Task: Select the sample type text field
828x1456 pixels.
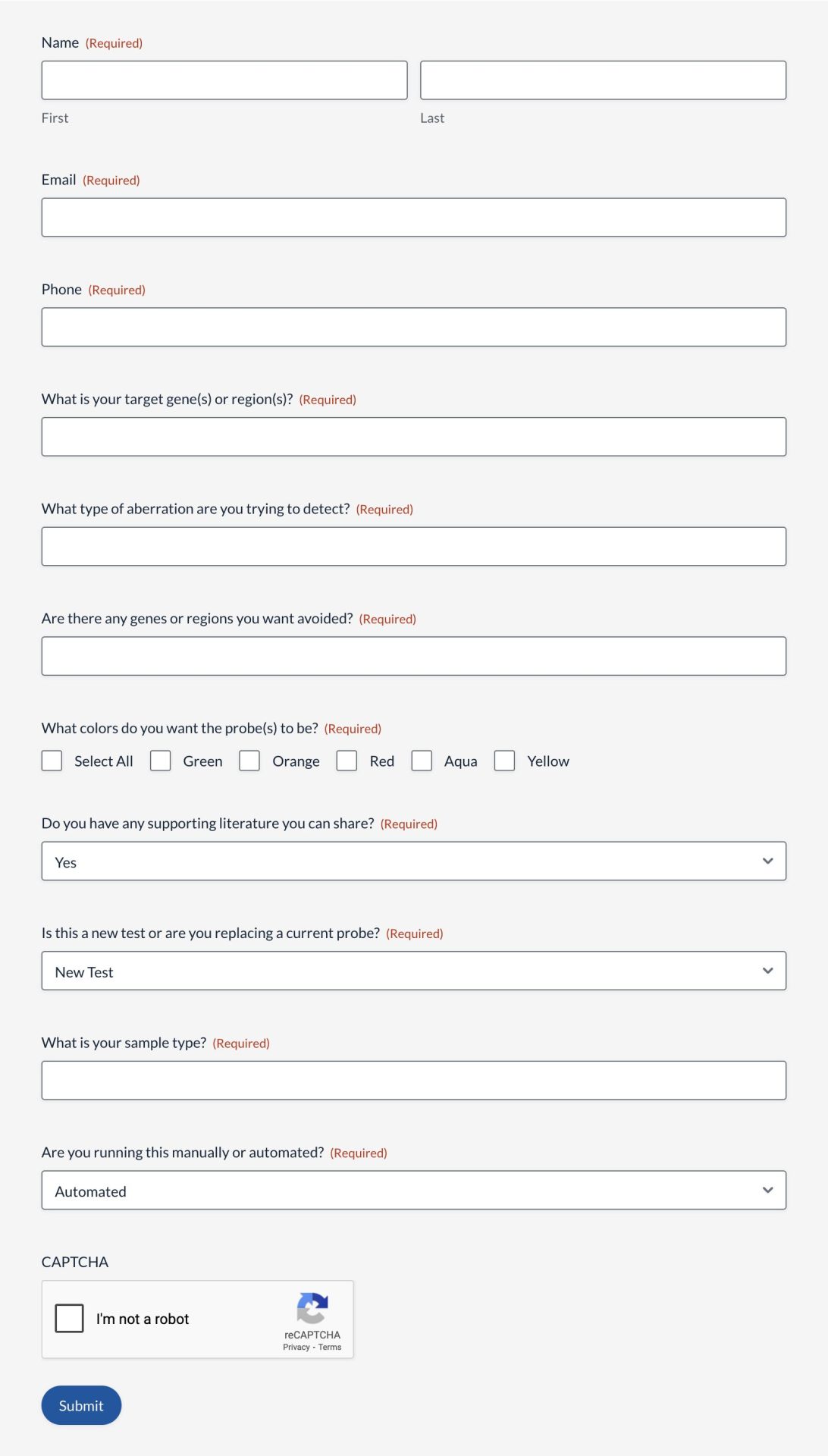Action: 413,1081
